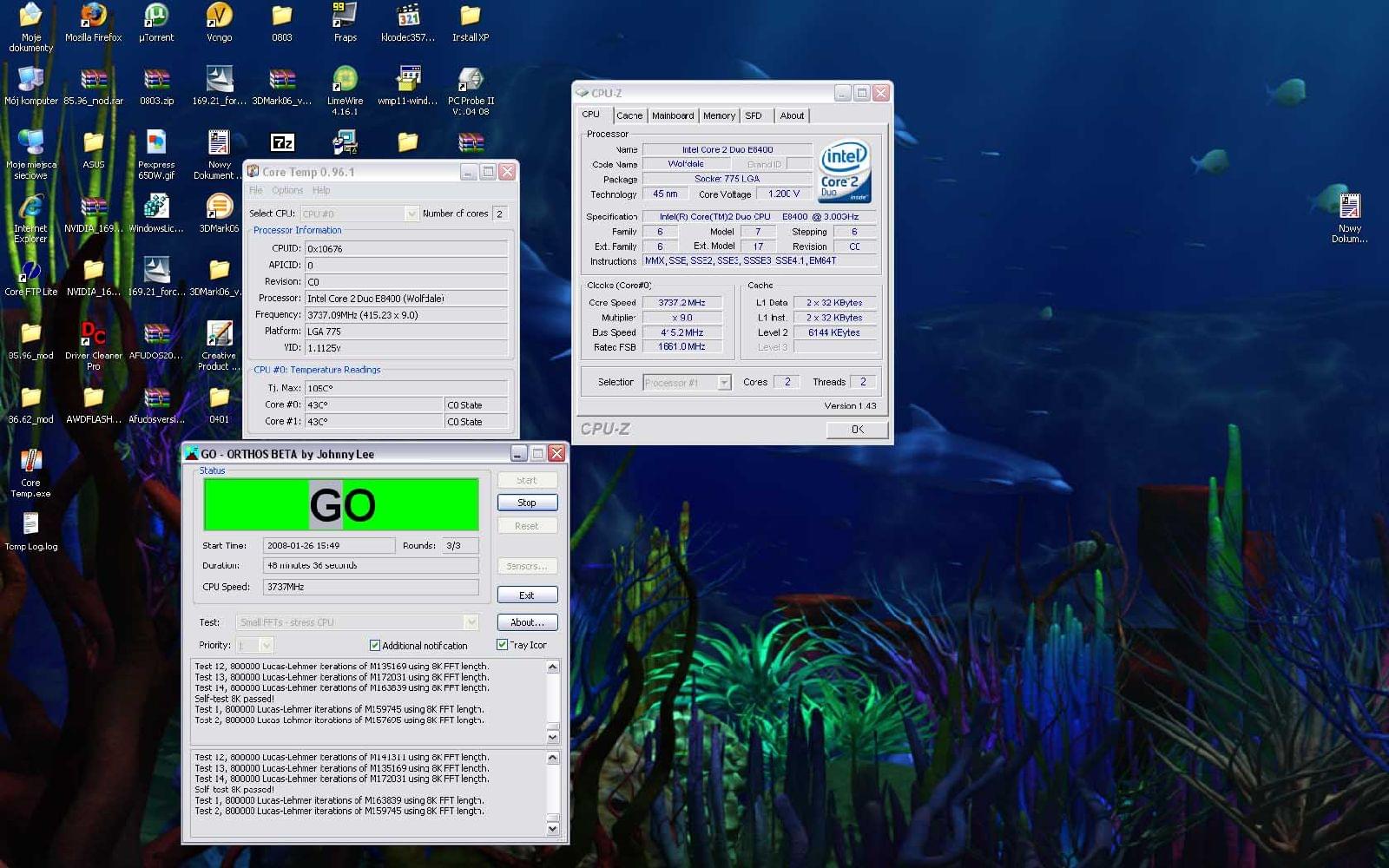Open Temp Log.log file icon
Viewport: 1389px width, 868px height.
click(31, 532)
